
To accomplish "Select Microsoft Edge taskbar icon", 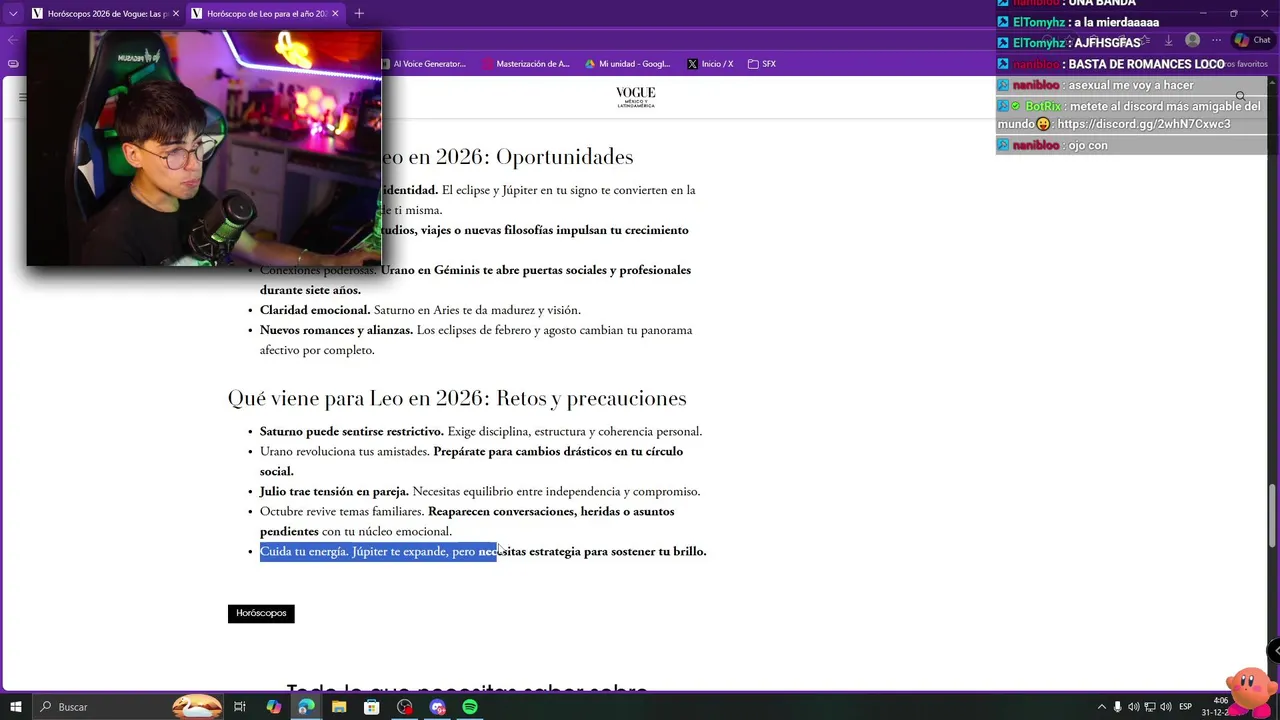I will tap(306, 707).
